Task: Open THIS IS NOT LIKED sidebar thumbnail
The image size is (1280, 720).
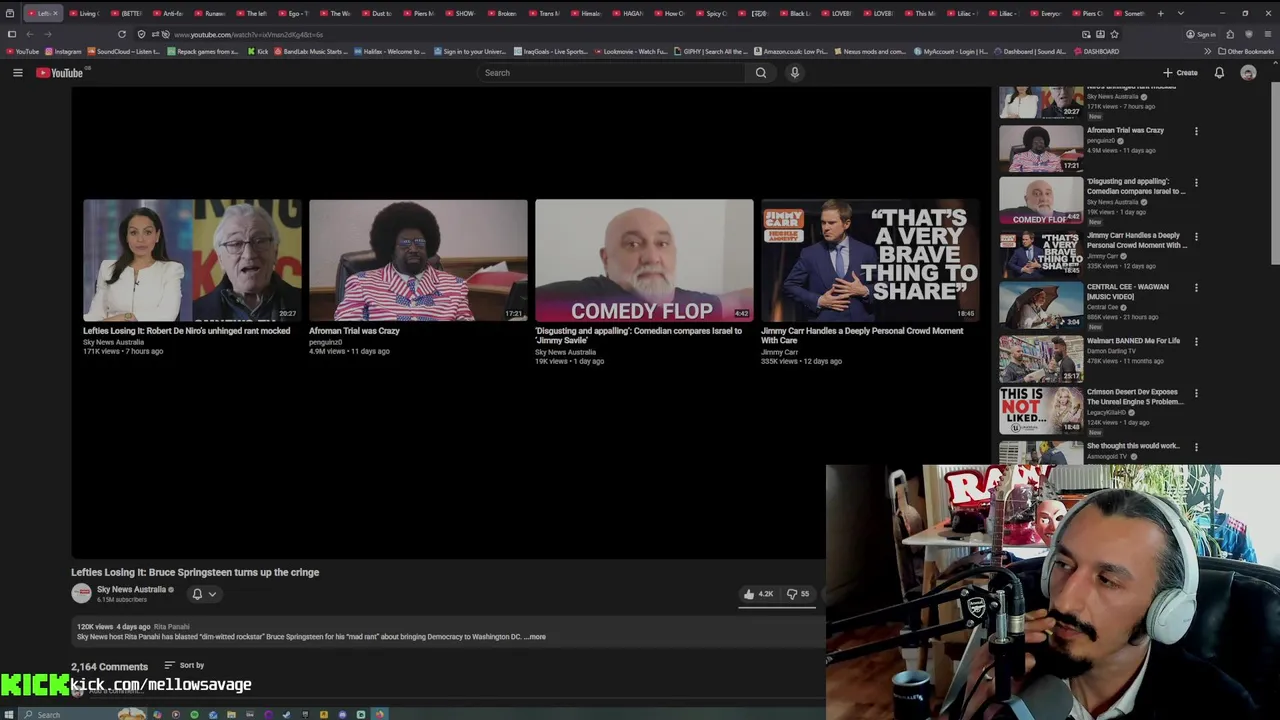Action: coord(1041,410)
